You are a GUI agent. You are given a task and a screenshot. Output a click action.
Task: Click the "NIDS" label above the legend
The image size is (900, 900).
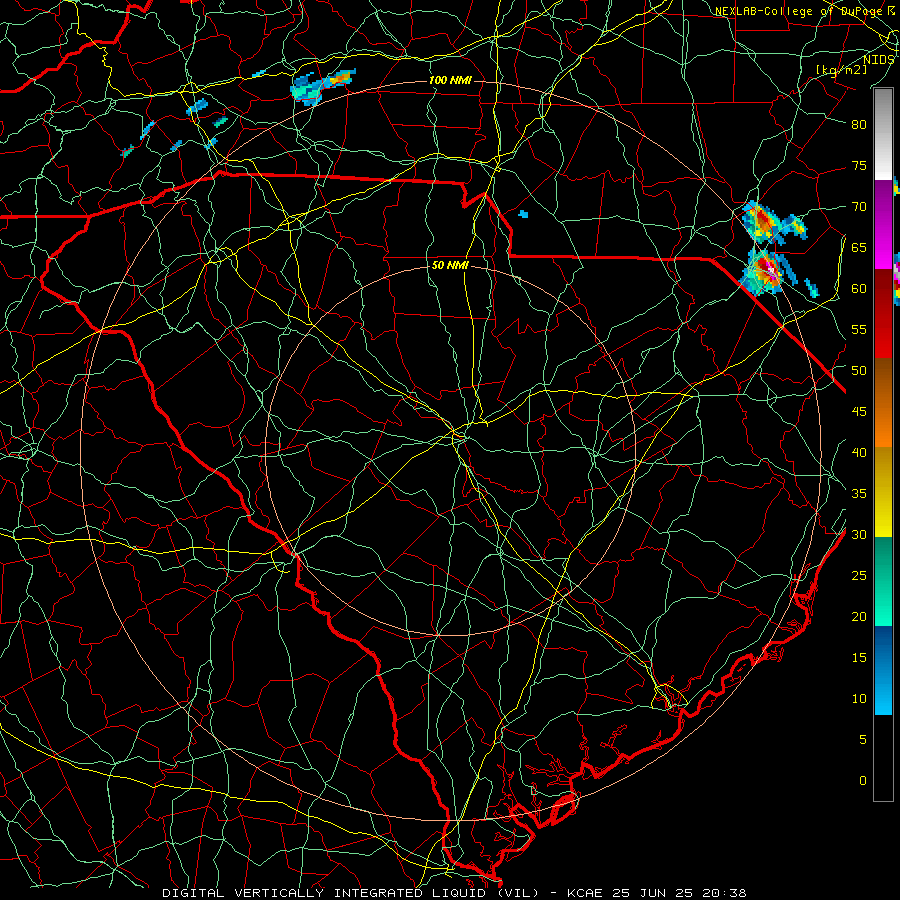point(879,60)
